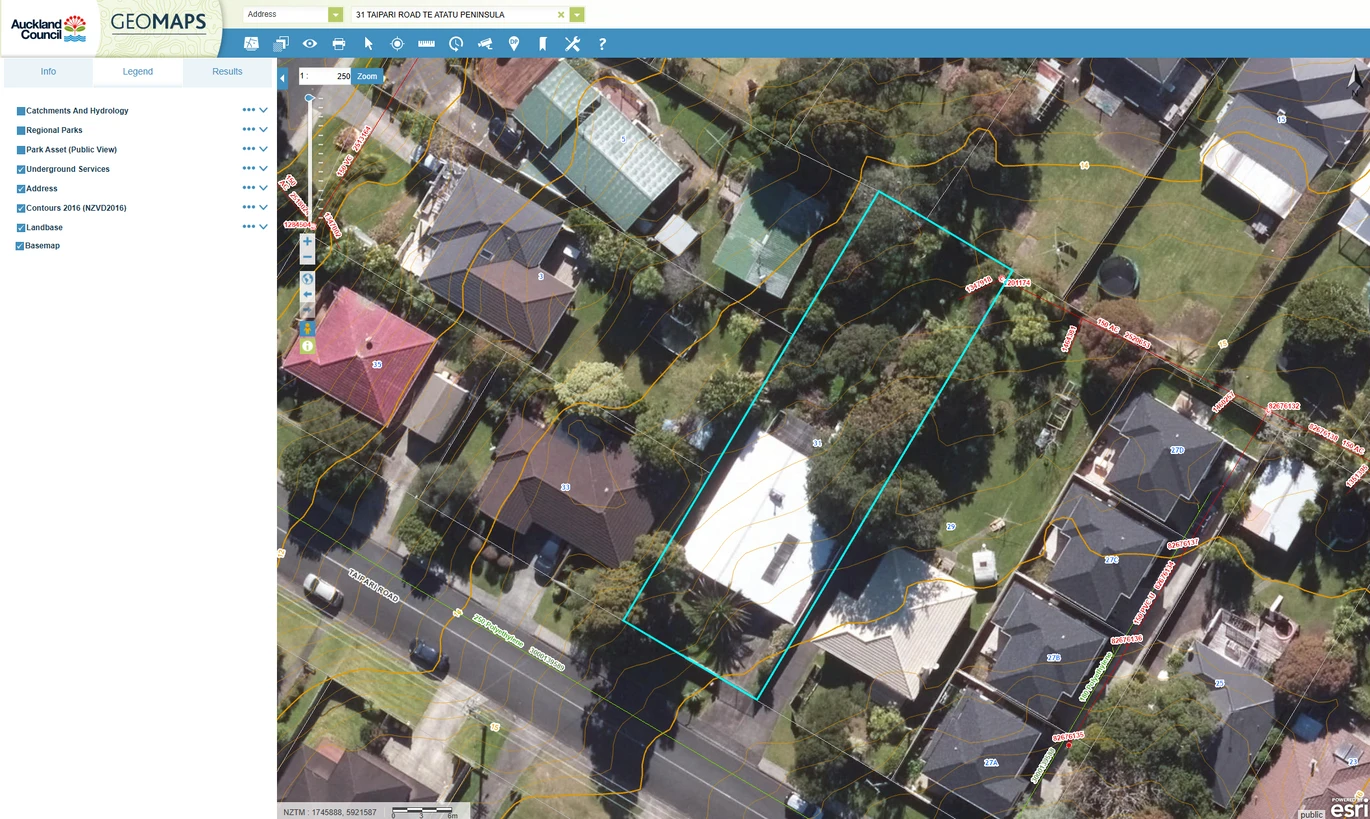The image size is (1370, 819).
Task: Open the Address search type dropdown
Action: pos(335,15)
